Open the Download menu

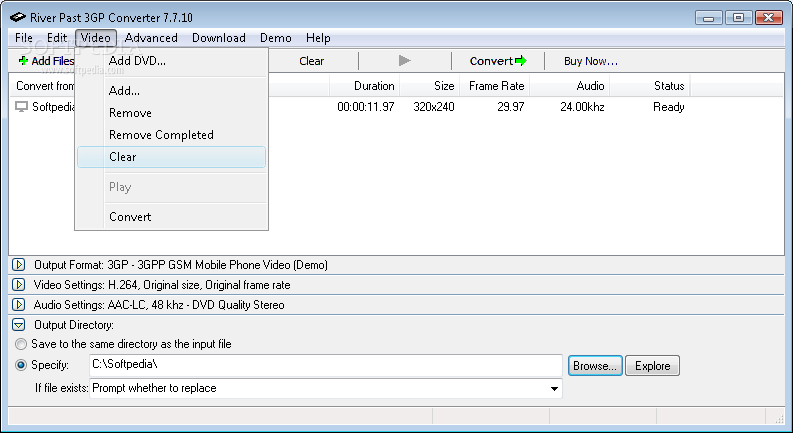218,38
